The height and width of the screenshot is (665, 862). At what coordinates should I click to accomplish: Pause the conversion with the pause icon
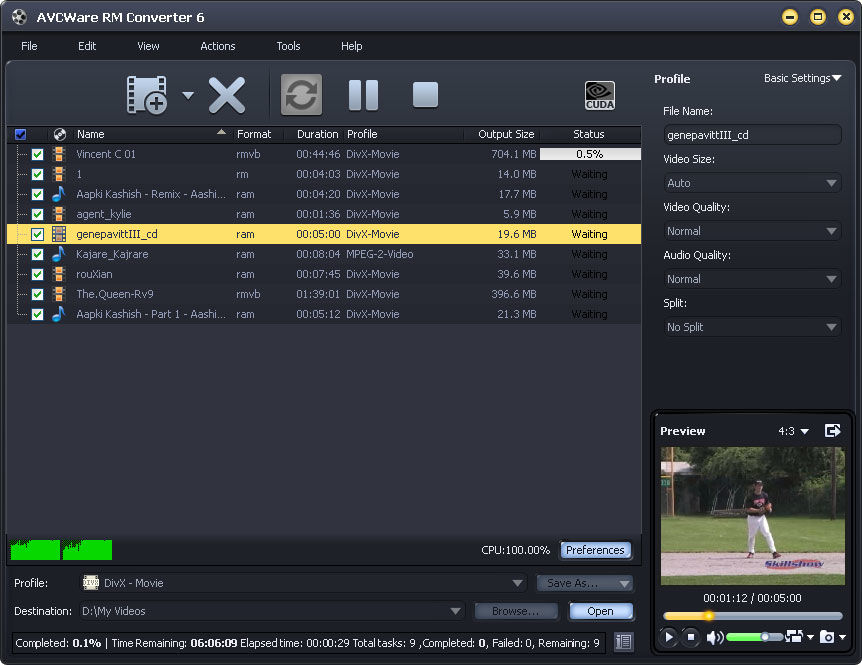(x=363, y=95)
